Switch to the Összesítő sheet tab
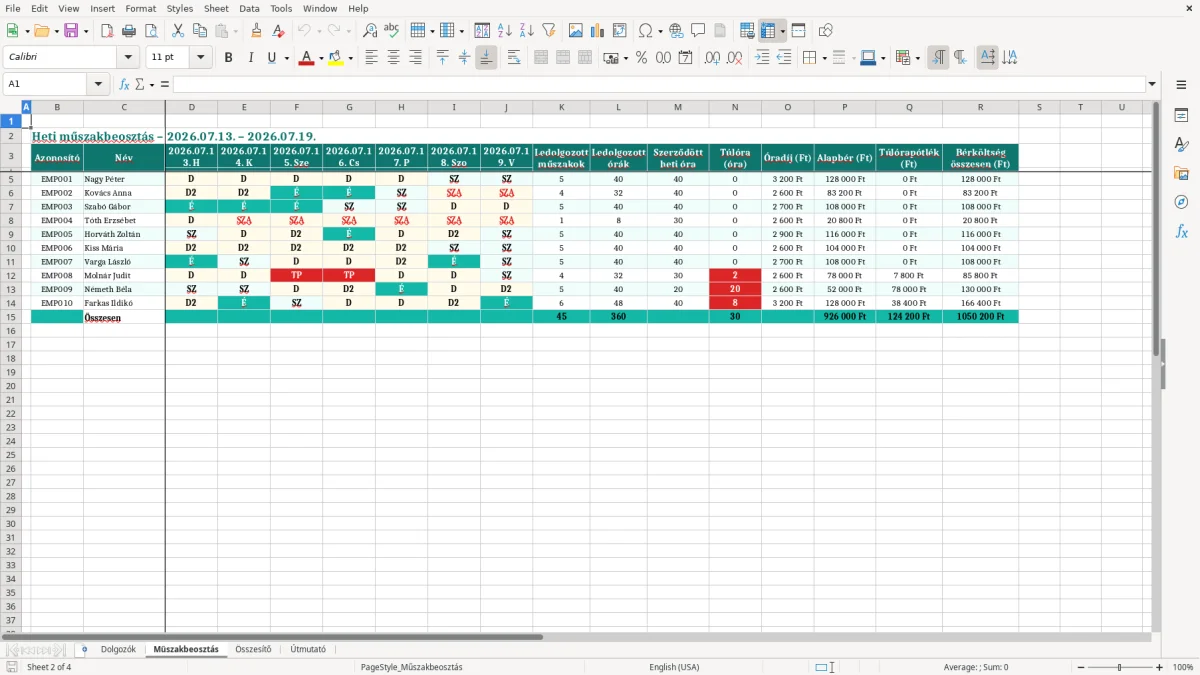This screenshot has height=675, width=1200. coord(253,649)
